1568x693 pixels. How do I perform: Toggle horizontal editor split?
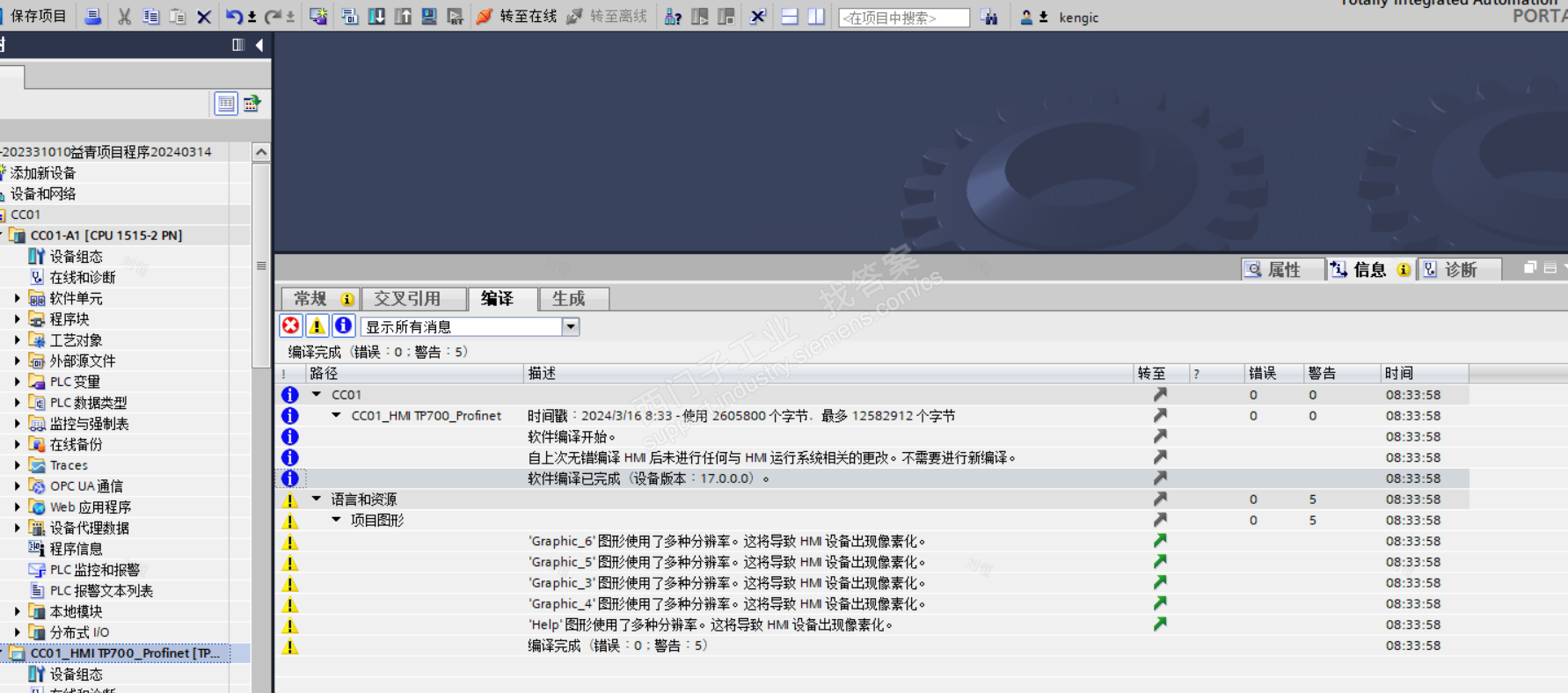pyautogui.click(x=790, y=17)
